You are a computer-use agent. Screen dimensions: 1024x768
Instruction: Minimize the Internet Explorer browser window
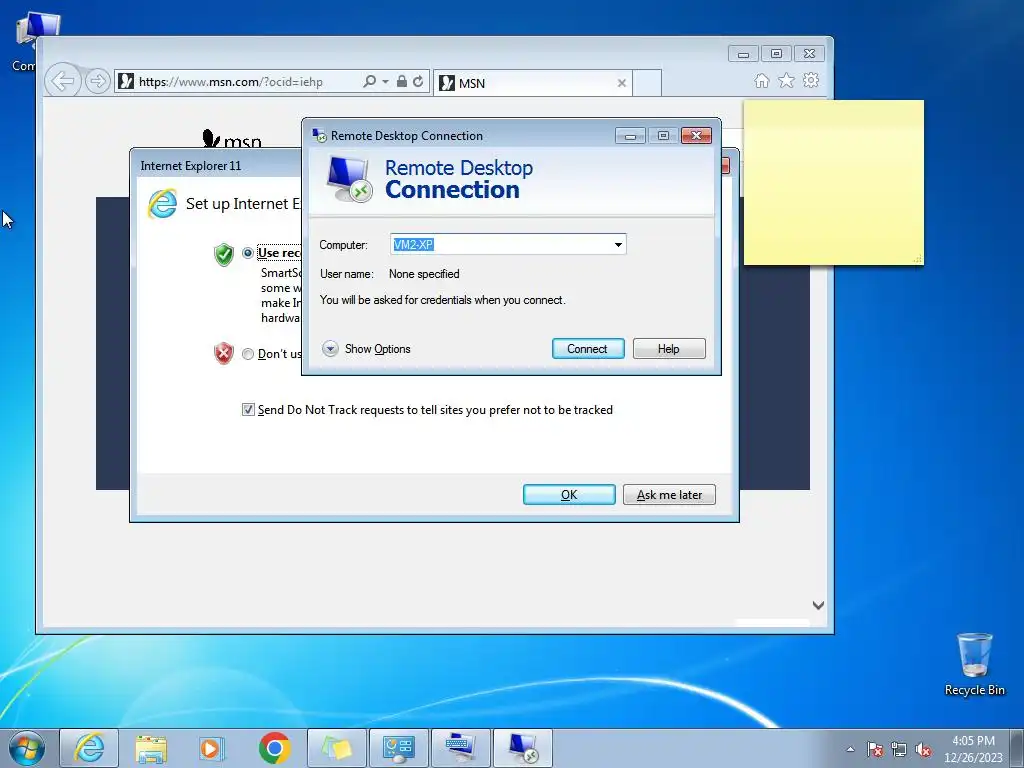[x=743, y=54]
